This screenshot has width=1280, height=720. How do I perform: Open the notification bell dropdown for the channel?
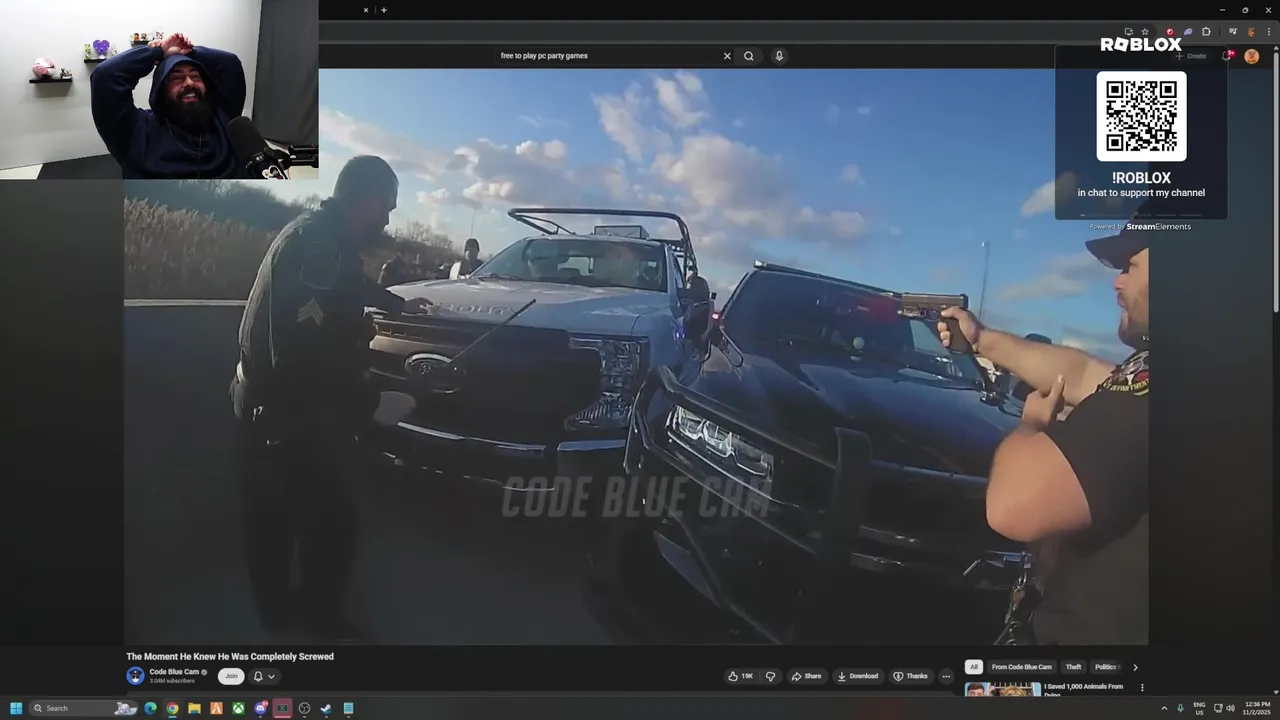pyautogui.click(x=263, y=676)
